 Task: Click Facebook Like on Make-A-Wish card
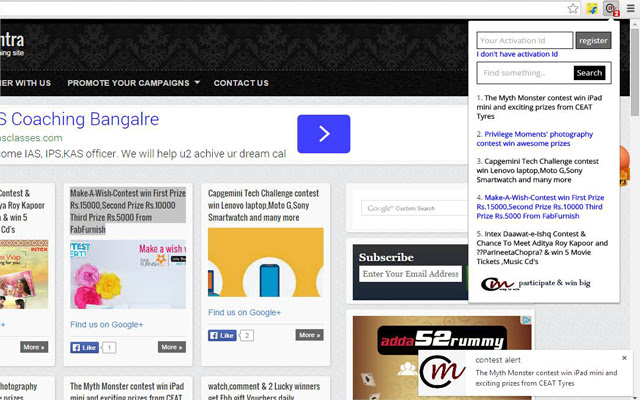pos(84,347)
